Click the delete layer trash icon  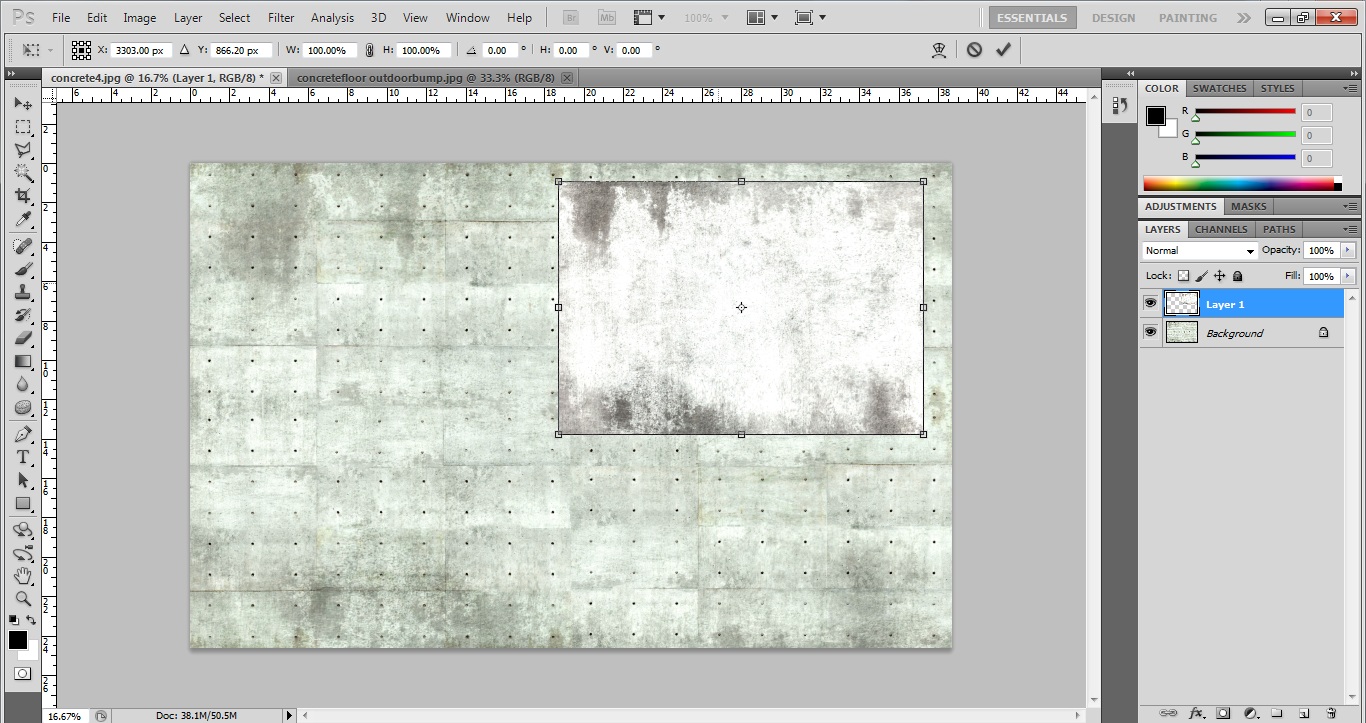coord(1331,713)
